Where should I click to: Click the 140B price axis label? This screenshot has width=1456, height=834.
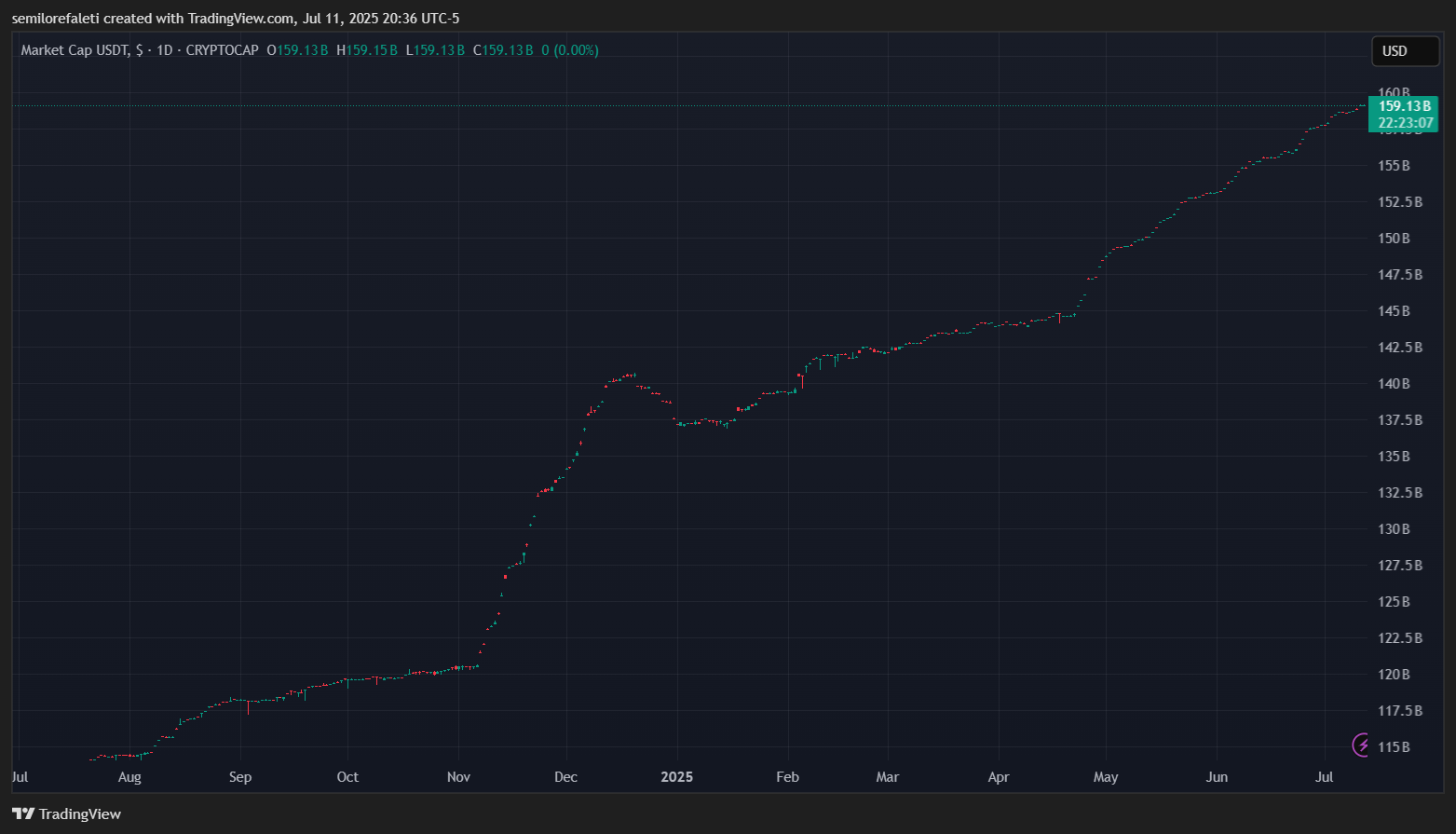[x=1394, y=384]
